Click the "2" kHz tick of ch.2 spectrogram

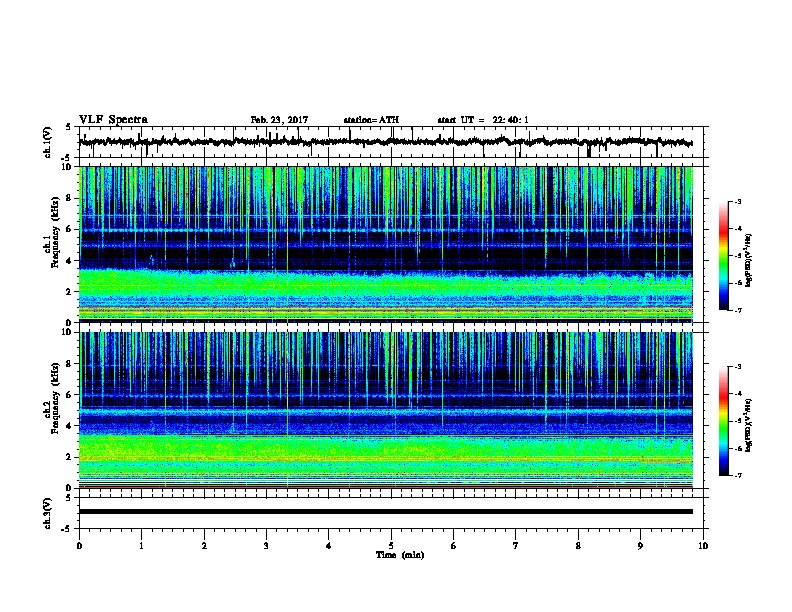[x=70, y=457]
